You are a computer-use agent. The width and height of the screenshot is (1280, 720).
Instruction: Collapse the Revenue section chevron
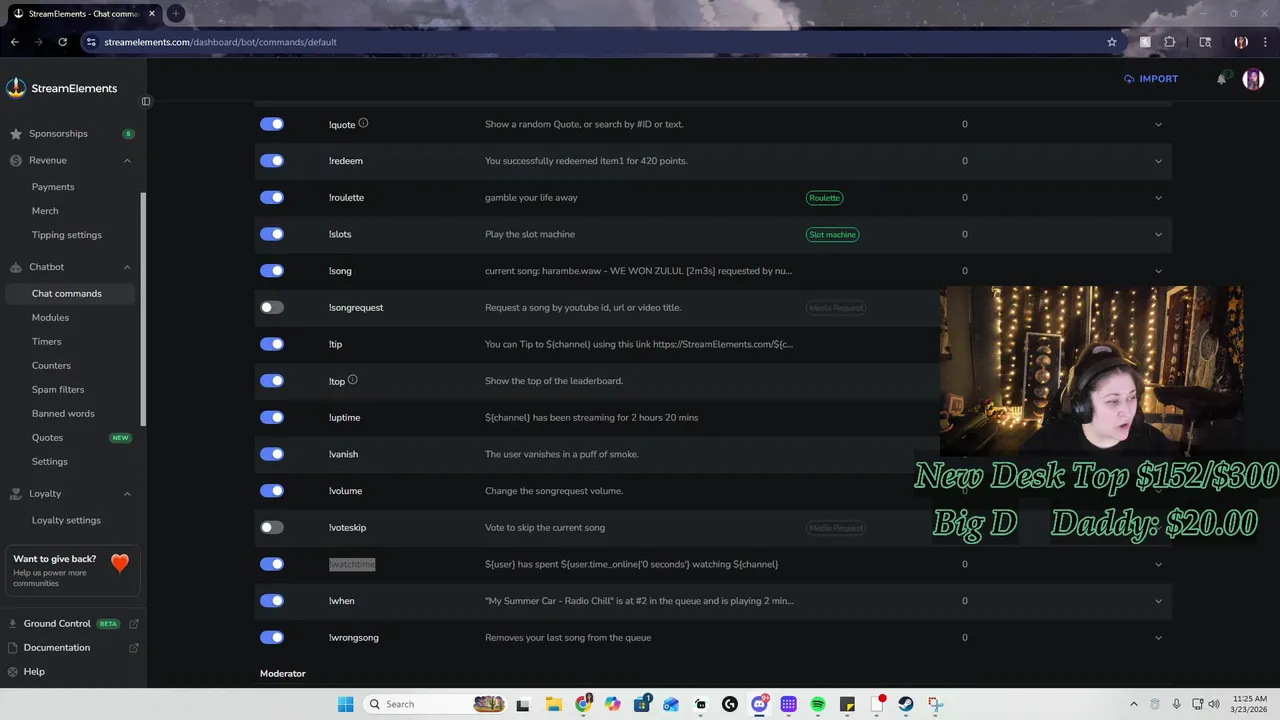pos(127,160)
